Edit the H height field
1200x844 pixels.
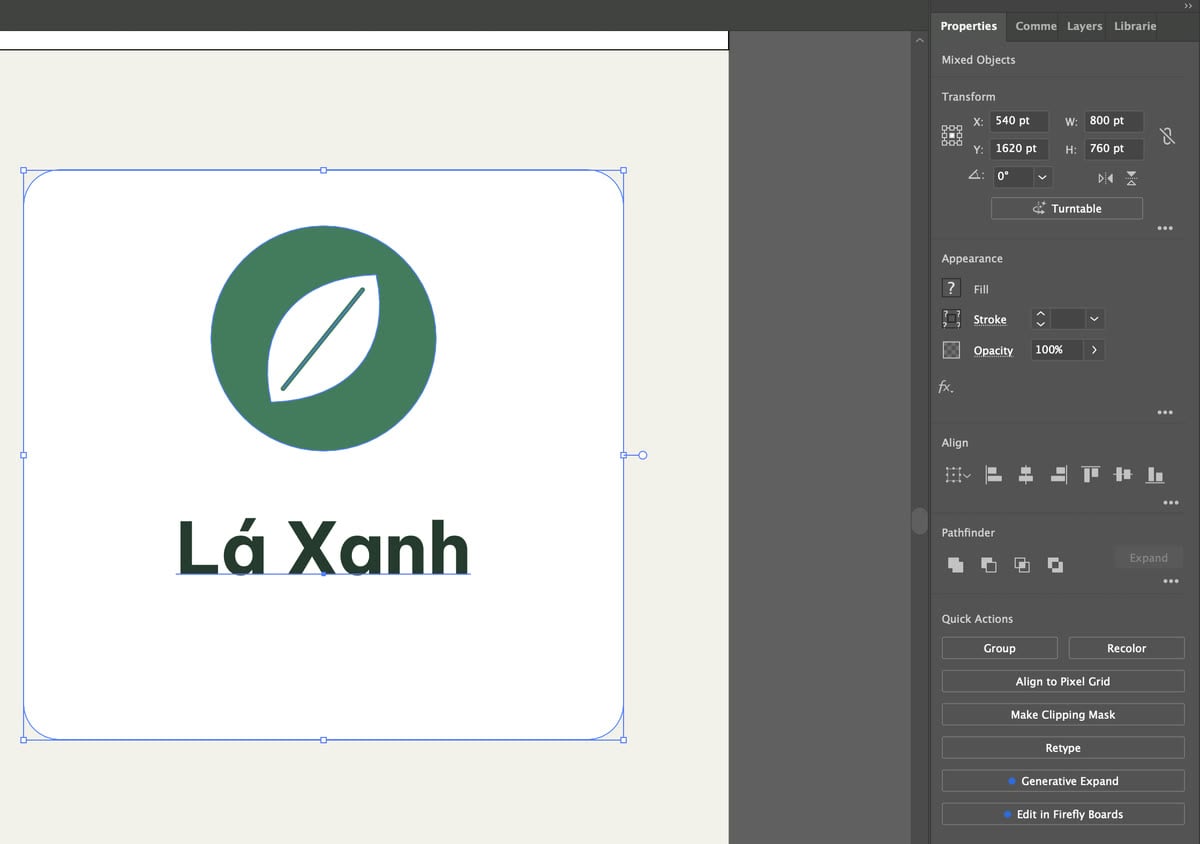pos(1113,148)
